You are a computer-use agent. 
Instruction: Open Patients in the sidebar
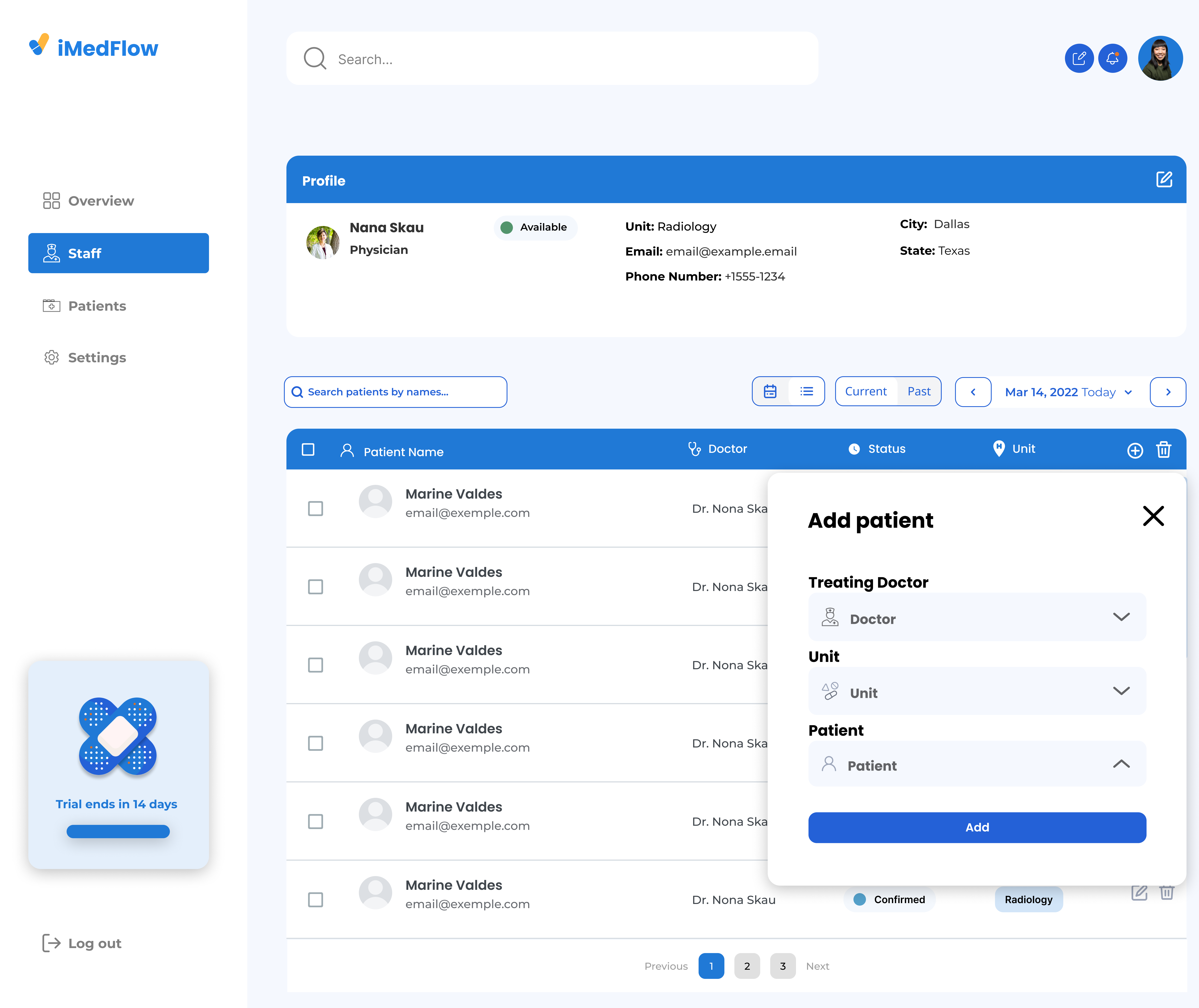pyautogui.click(x=97, y=306)
